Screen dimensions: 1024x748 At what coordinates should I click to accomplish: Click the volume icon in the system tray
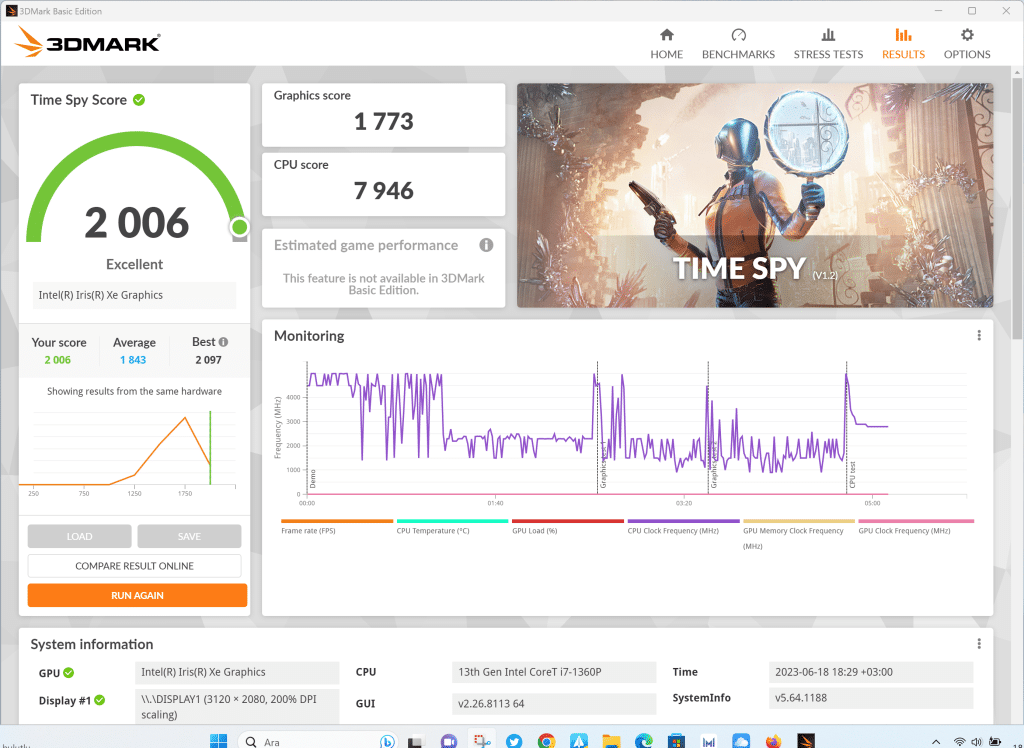click(x=976, y=741)
